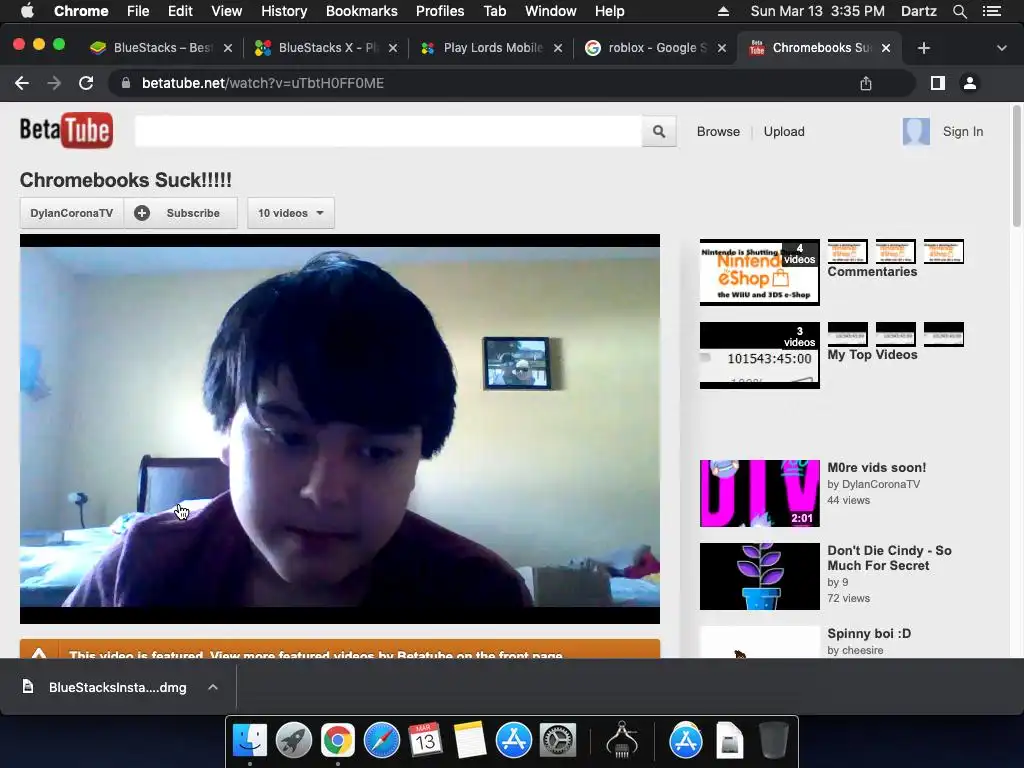Click the Subscribe button label
Viewport: 1024px width, 768px height.
tap(193, 213)
